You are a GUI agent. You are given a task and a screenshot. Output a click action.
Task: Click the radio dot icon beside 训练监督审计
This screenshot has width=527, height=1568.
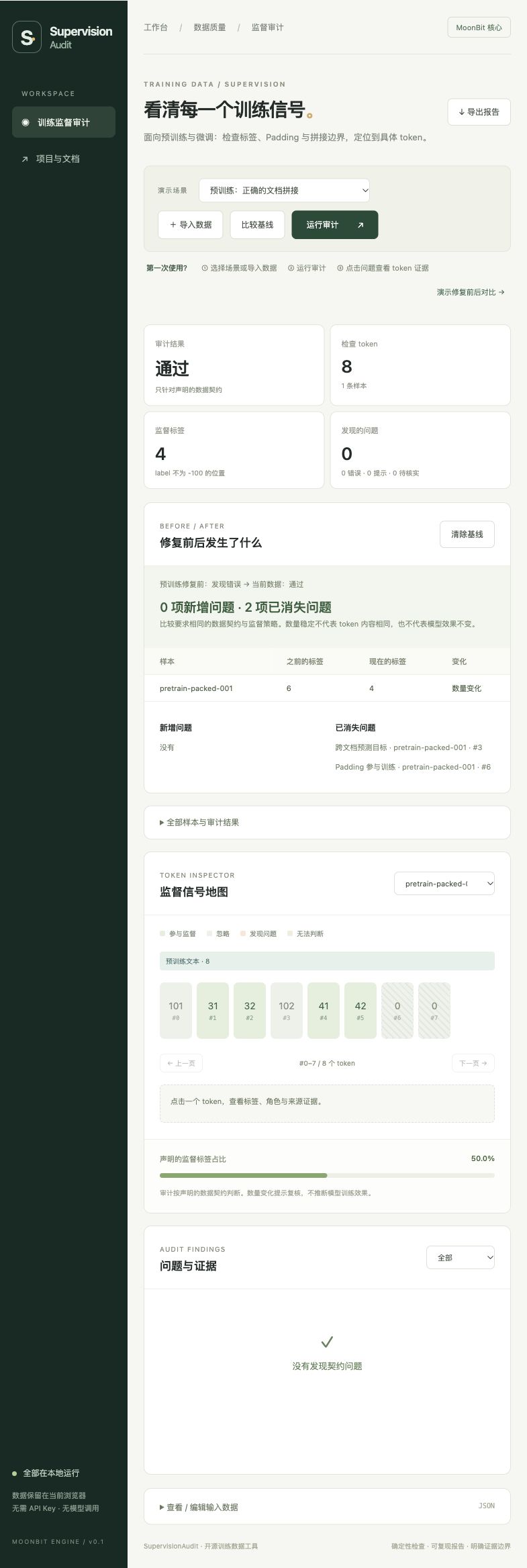point(26,122)
